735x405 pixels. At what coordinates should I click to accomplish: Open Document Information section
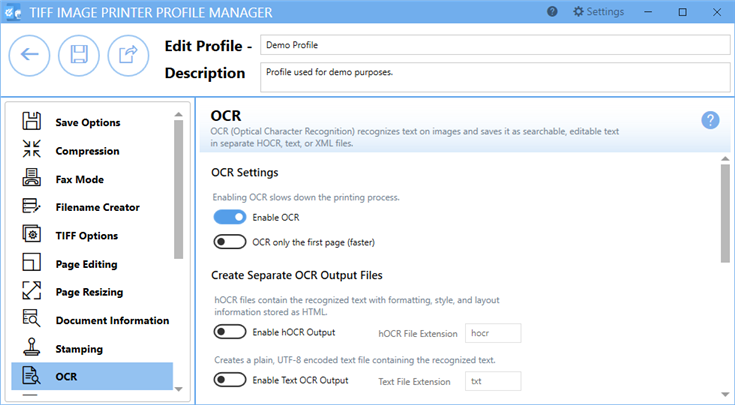(x=92, y=321)
